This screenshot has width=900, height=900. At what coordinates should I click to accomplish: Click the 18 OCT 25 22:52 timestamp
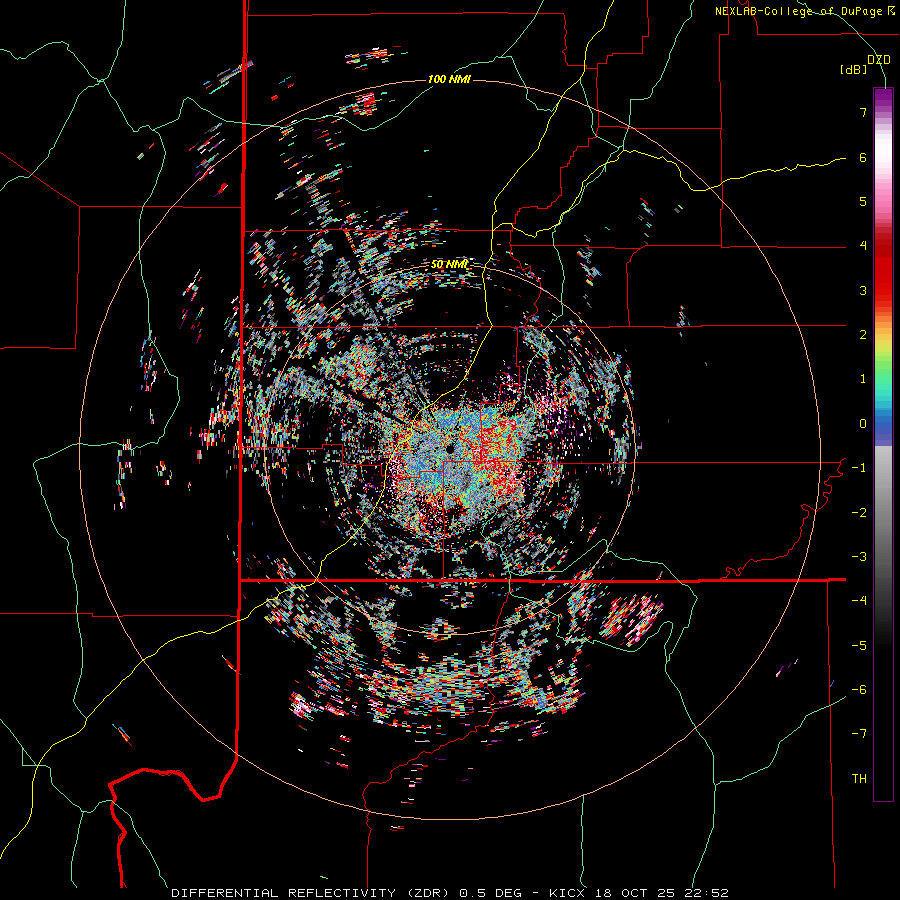click(662, 893)
